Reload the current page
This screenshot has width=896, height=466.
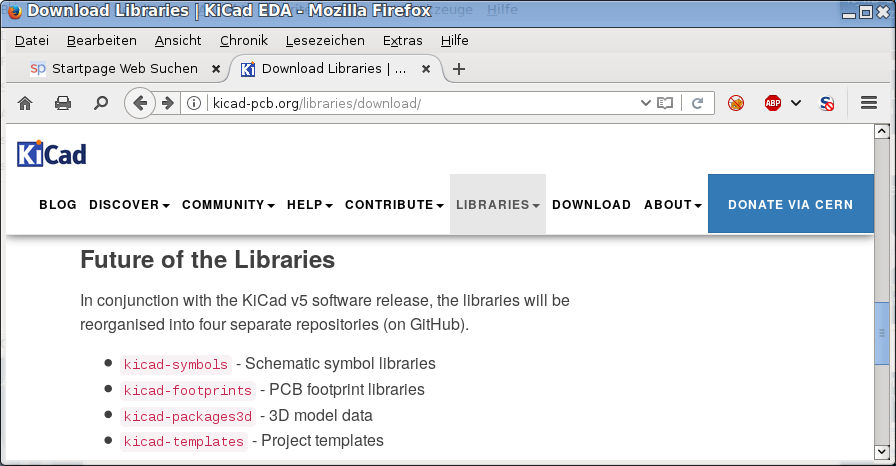[697, 103]
